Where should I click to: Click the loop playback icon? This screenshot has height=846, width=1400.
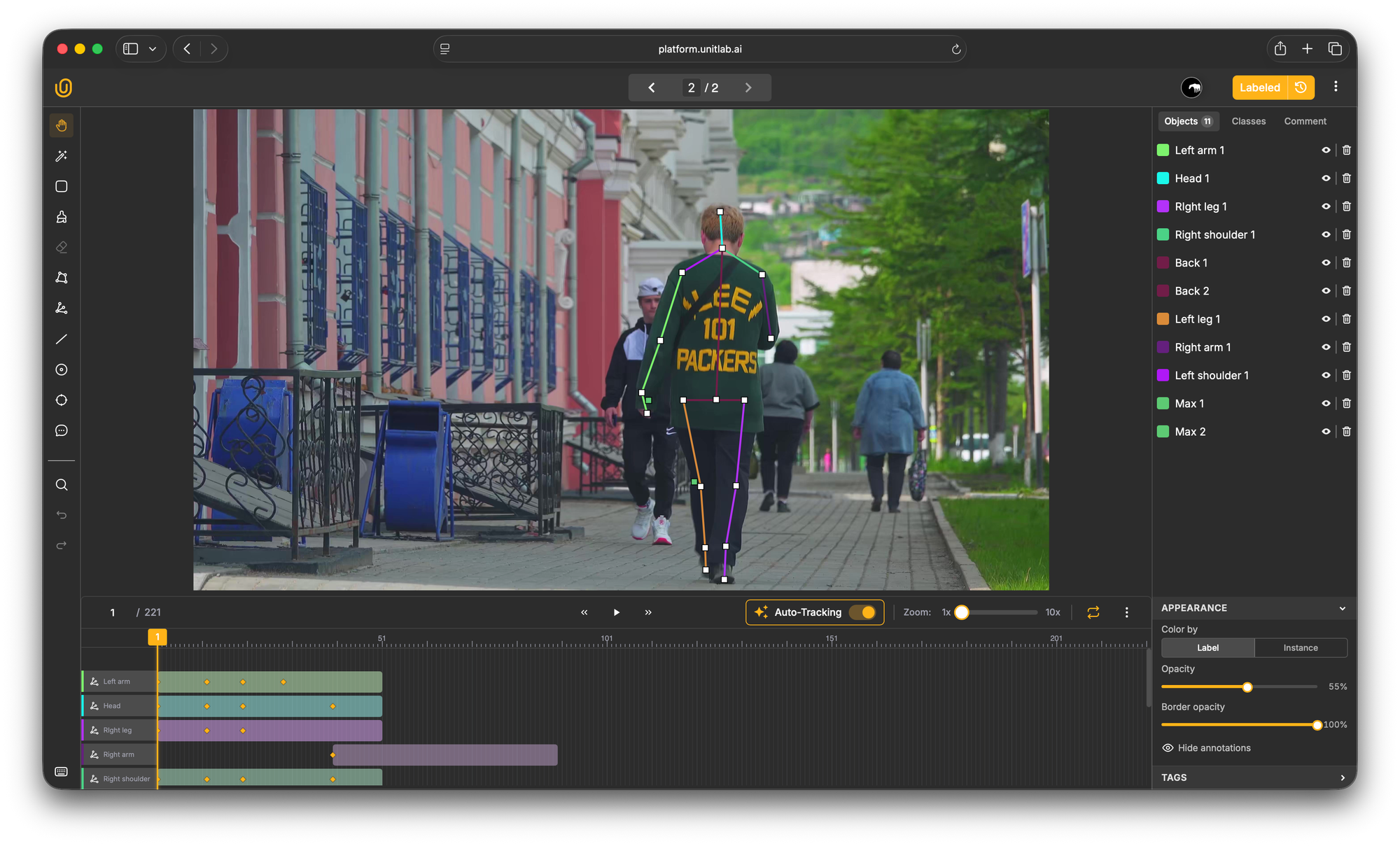pos(1093,612)
